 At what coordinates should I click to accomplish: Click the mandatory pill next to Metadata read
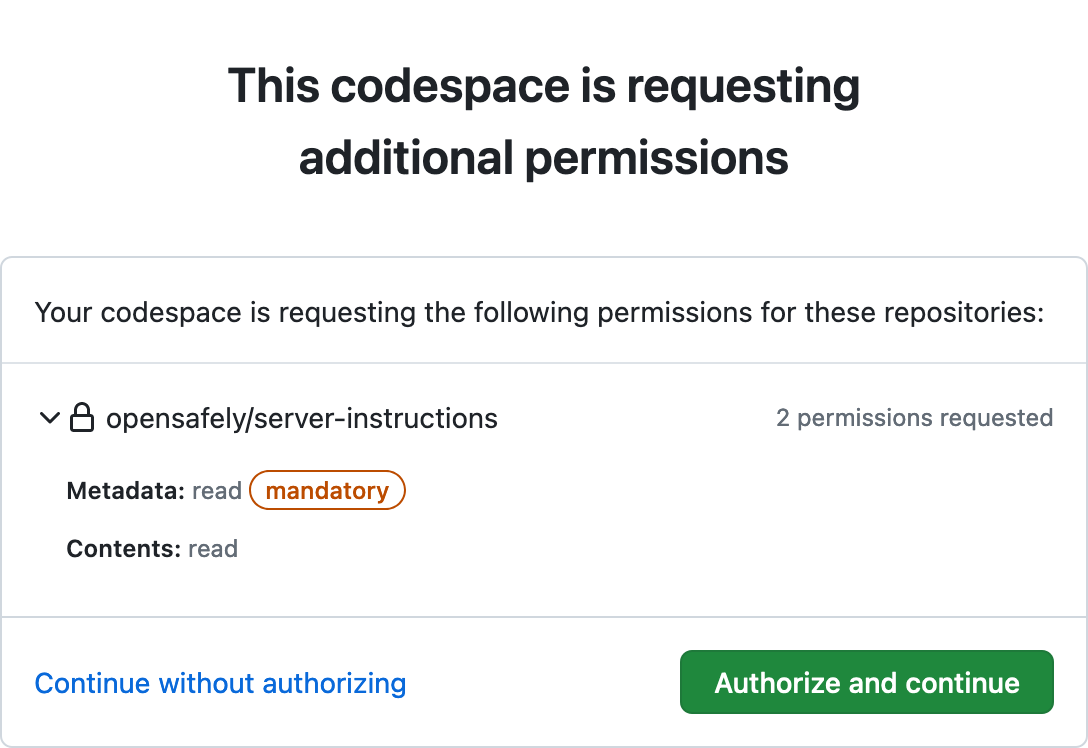(x=327, y=490)
